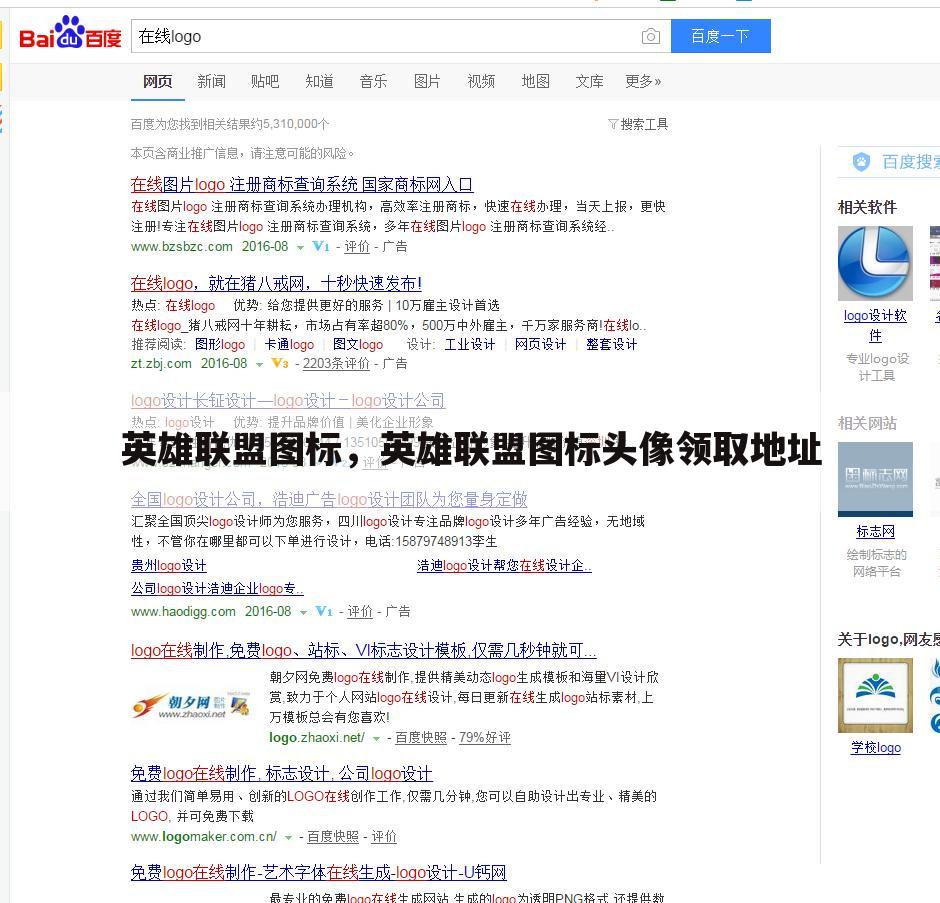
Task: Open result 在线图片logo 注册商标查询系统
Action: [302, 184]
